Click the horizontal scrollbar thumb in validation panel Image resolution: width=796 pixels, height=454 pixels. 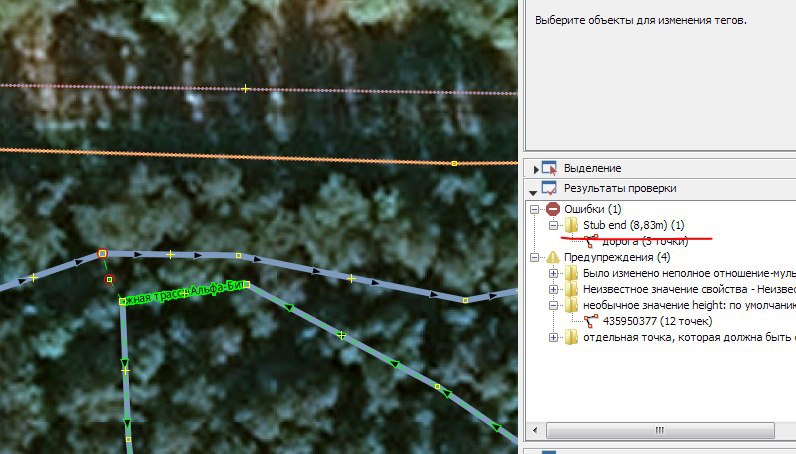[x=658, y=430]
